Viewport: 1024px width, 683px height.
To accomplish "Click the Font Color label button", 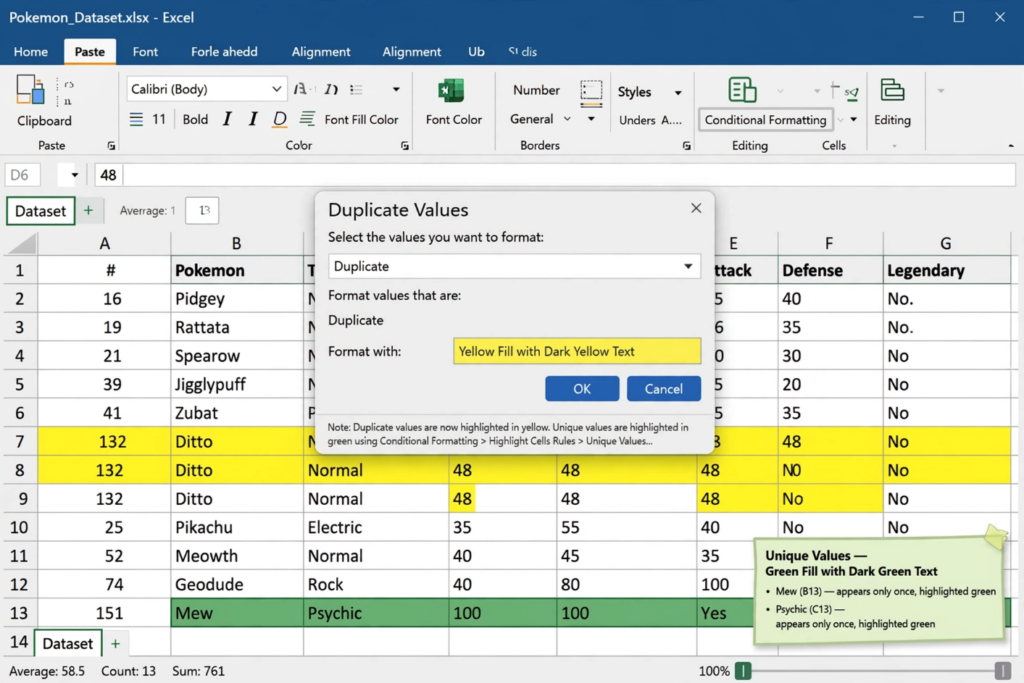I will tap(454, 119).
